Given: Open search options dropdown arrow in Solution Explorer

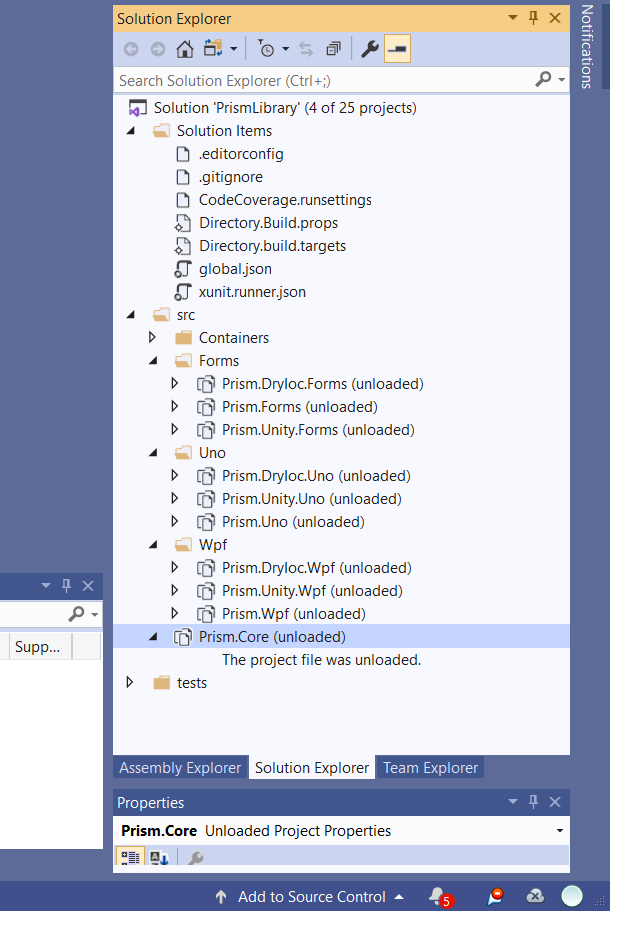Looking at the screenshot, I should (x=562, y=80).
